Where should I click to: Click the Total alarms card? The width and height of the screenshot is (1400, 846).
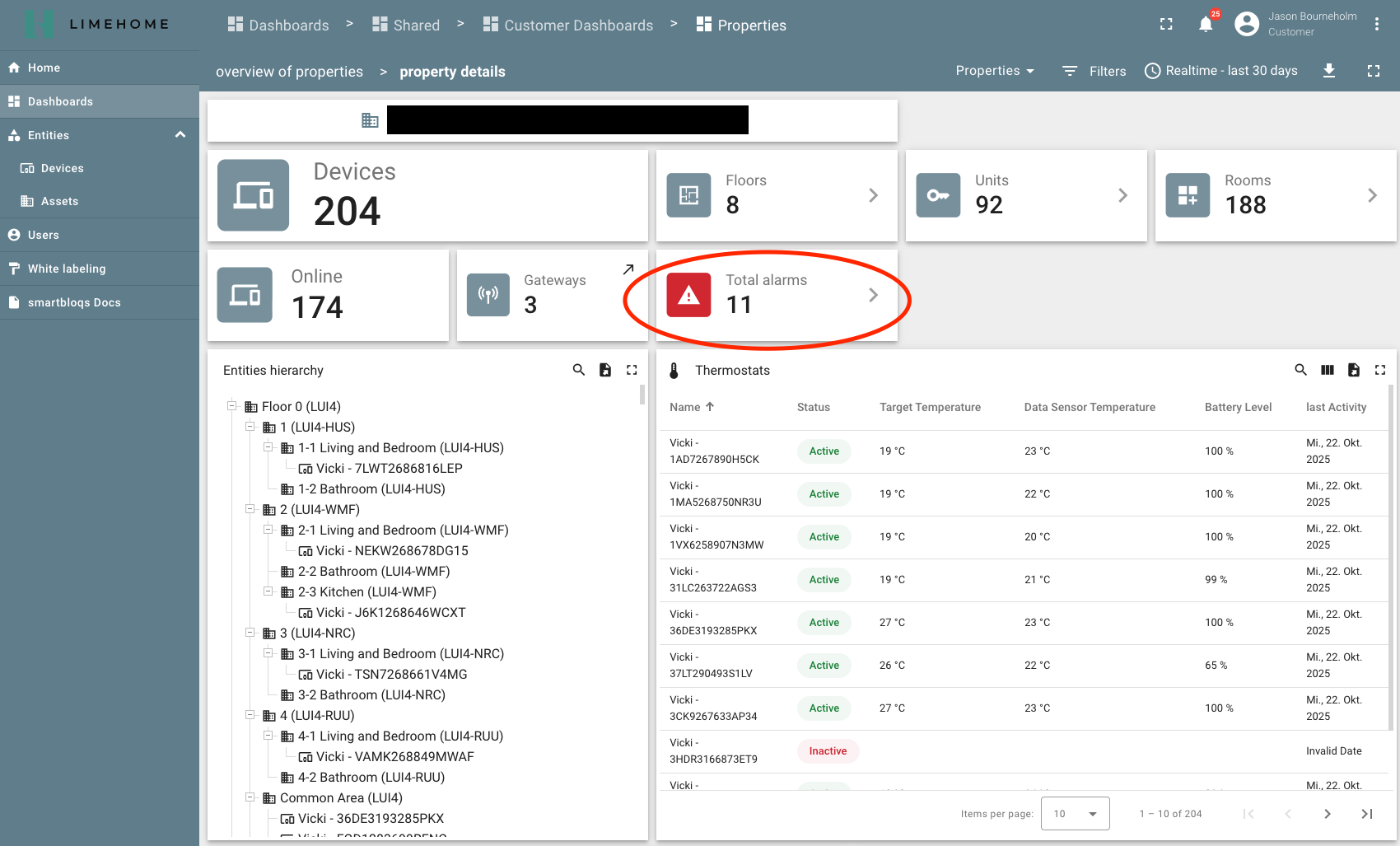point(776,295)
